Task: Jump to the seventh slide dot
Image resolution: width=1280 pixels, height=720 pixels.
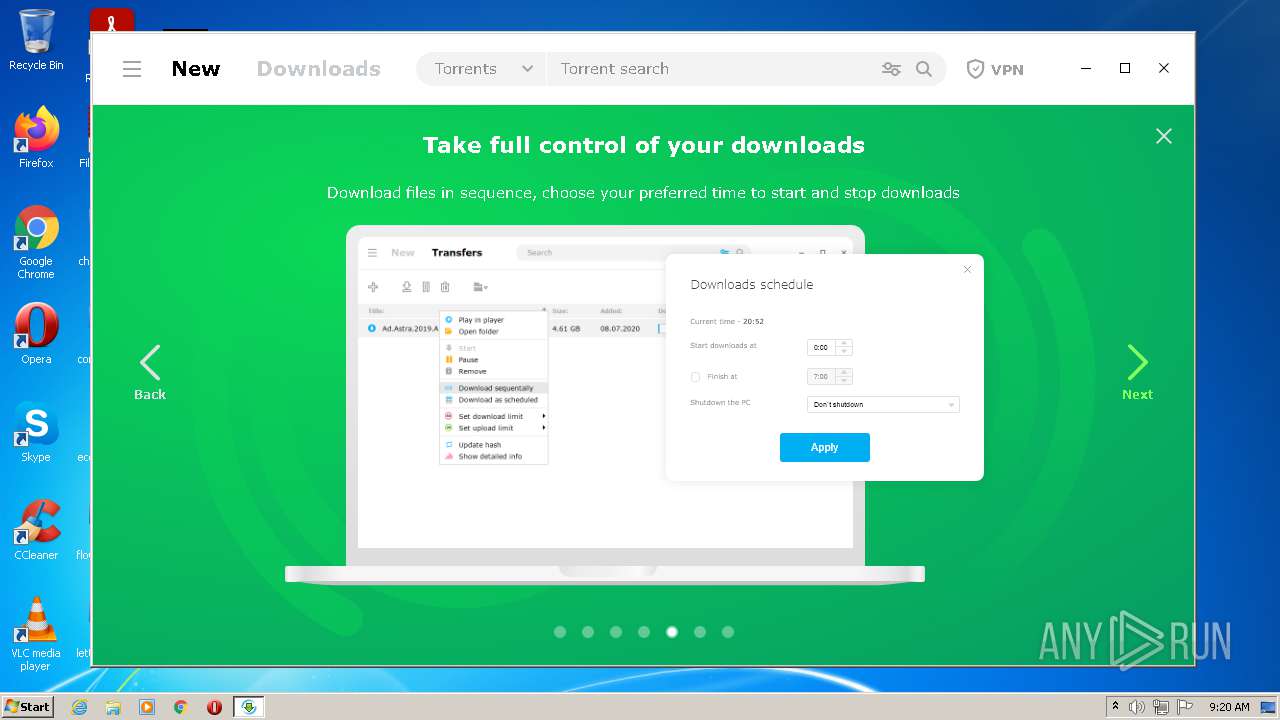Action: coord(728,632)
